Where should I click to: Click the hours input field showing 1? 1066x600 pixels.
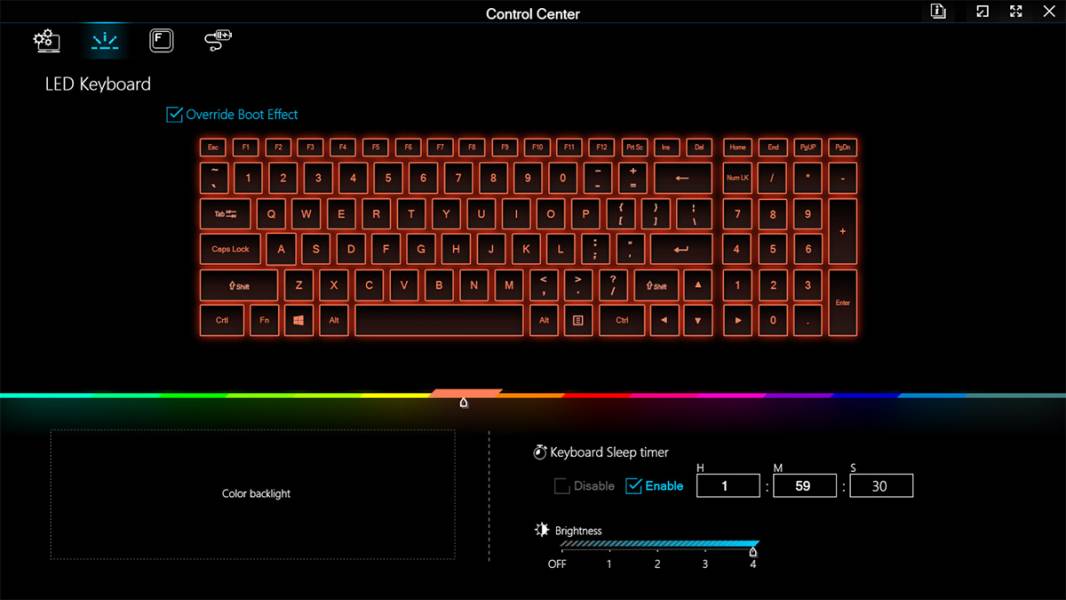[727, 486]
